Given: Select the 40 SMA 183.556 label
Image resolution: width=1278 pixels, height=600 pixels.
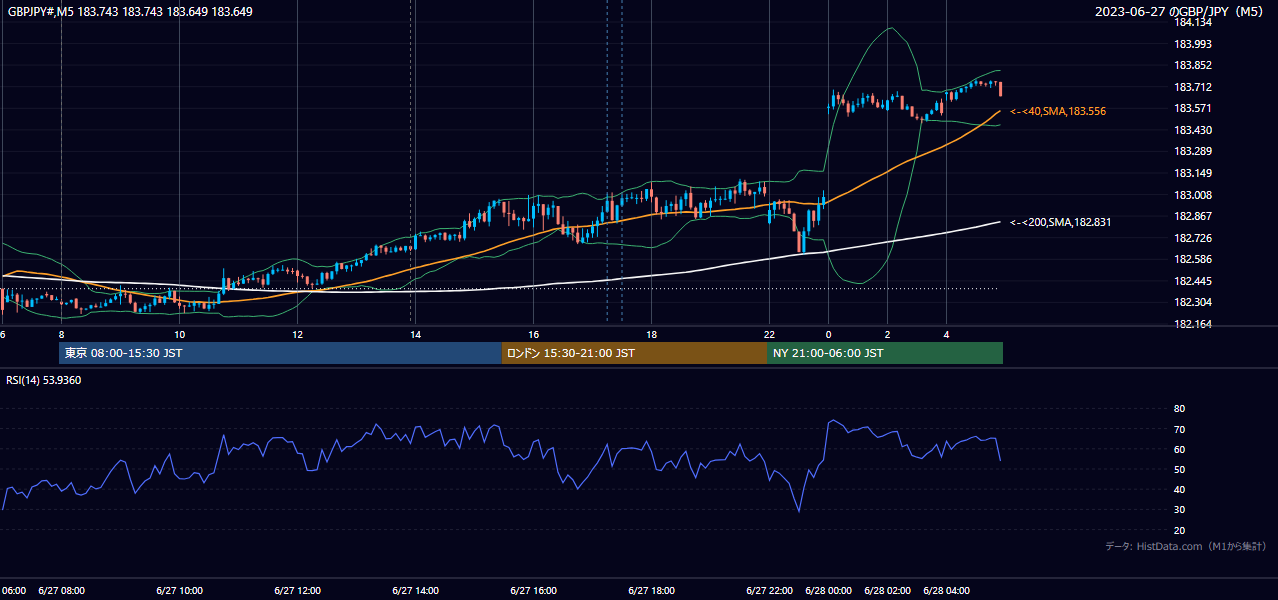Looking at the screenshot, I should point(1058,111).
